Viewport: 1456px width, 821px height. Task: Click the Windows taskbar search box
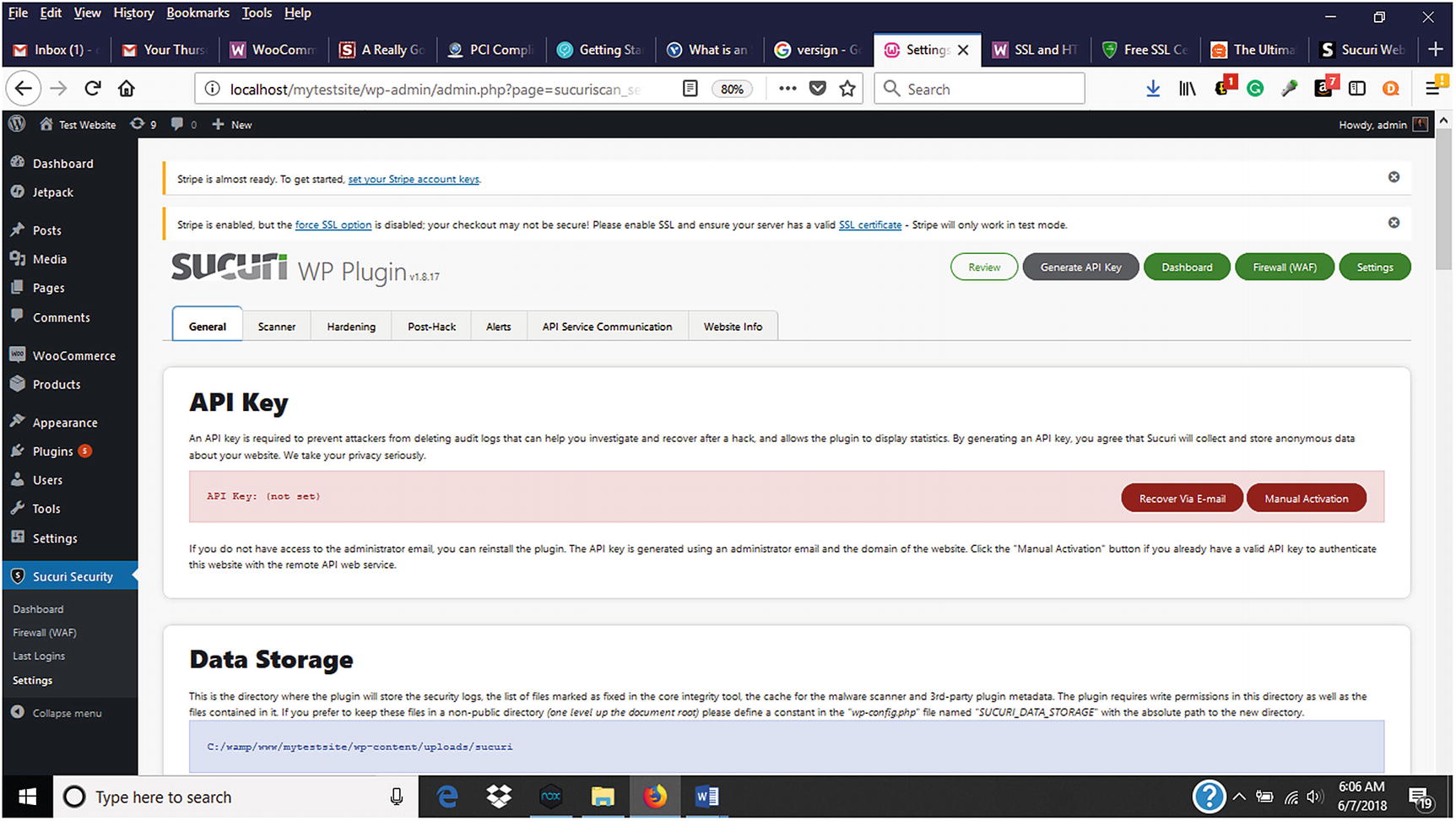click(x=236, y=797)
